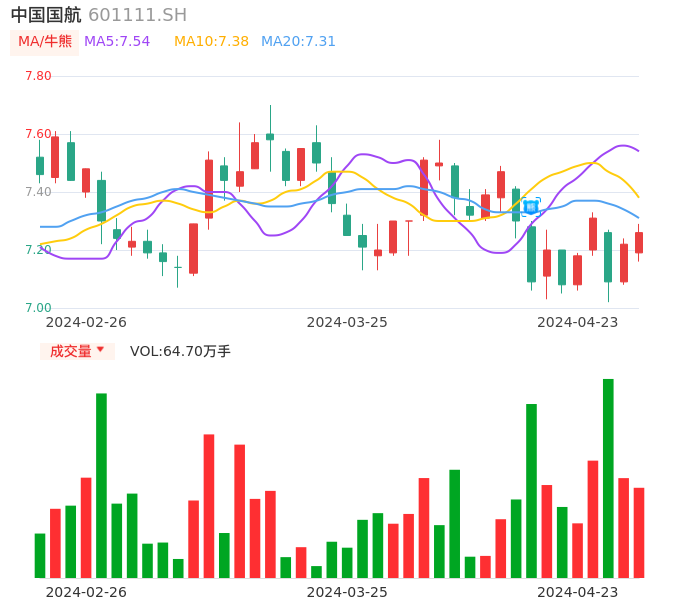
Task: Select 2024-03-25 on the price chart axis
Action: click(x=347, y=322)
